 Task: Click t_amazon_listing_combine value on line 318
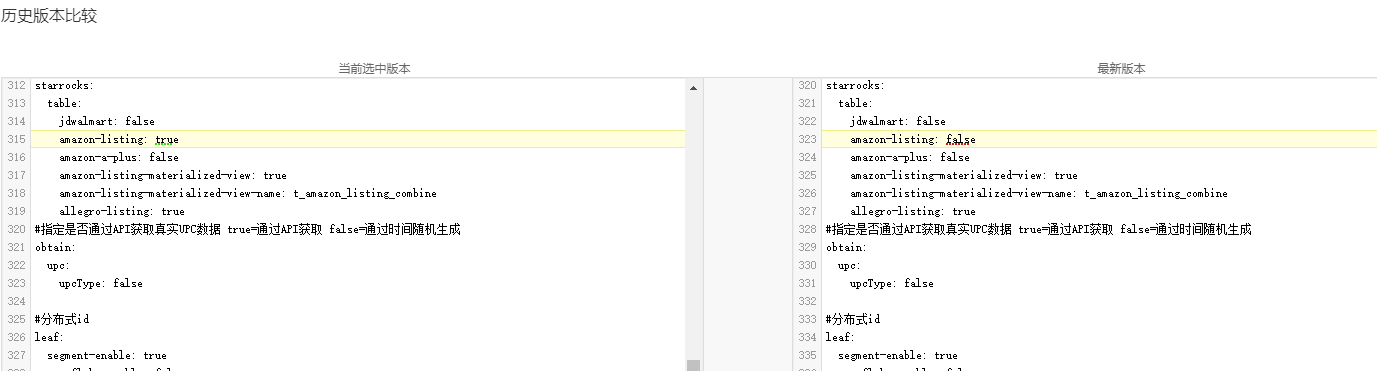[x=364, y=193]
